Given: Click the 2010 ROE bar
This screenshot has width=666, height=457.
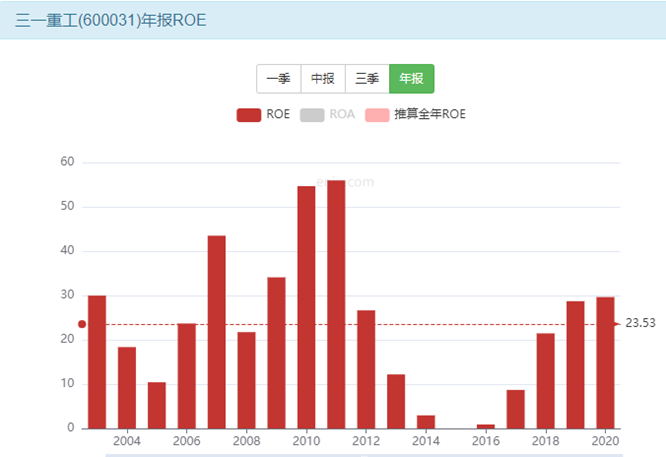Looking at the screenshot, I should coord(306,307).
